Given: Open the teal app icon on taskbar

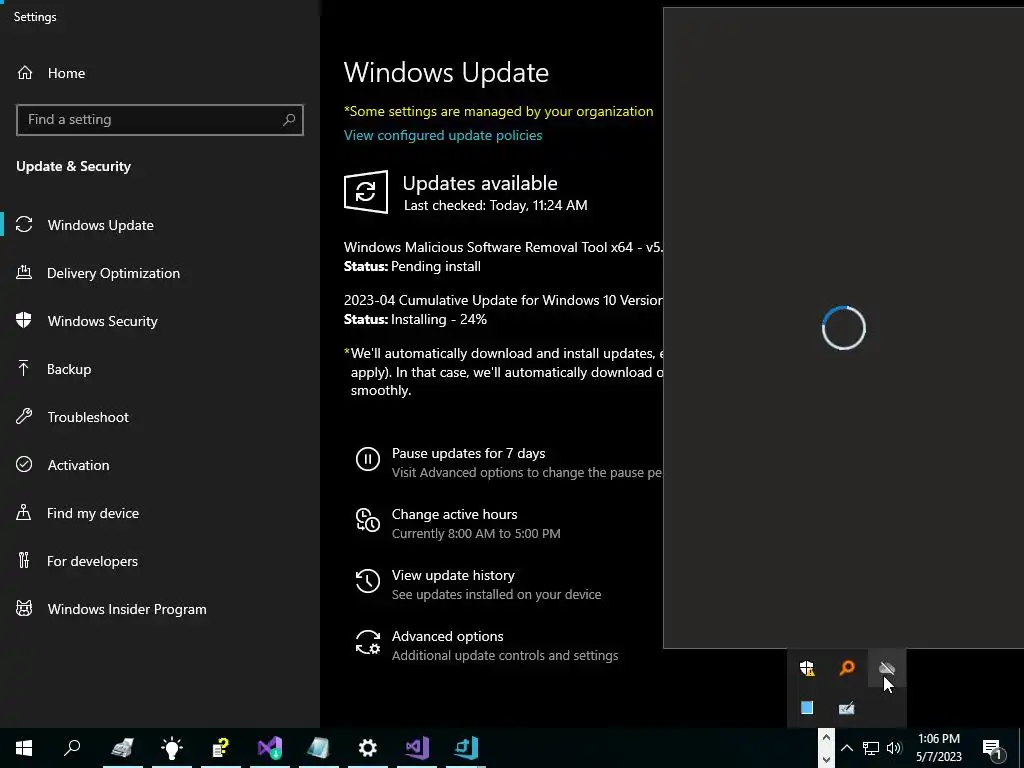Looking at the screenshot, I should (466, 748).
